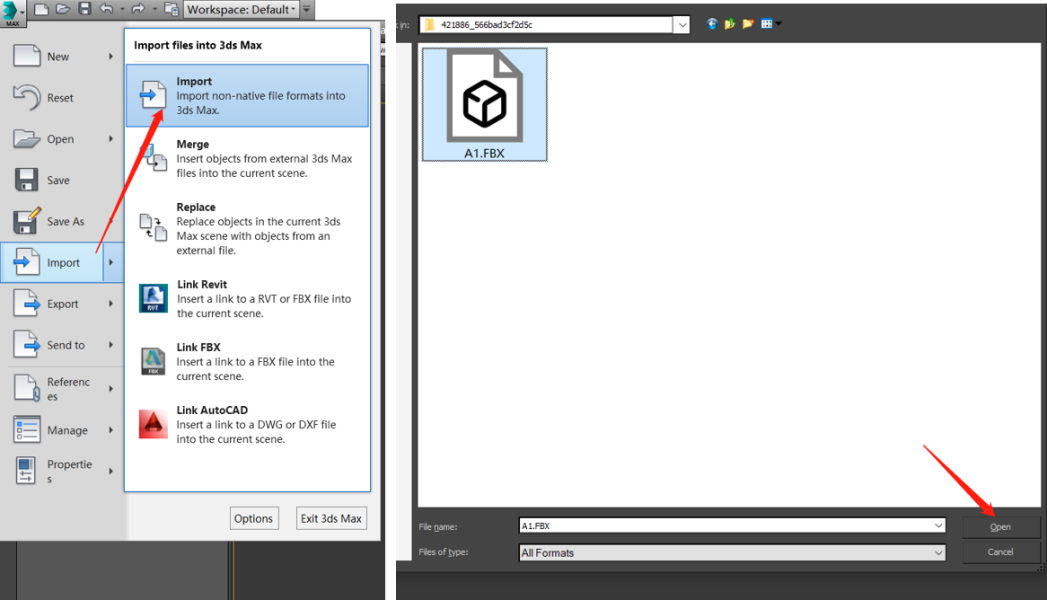Click the Link FBX icon
1047x600 pixels.
tap(153, 361)
